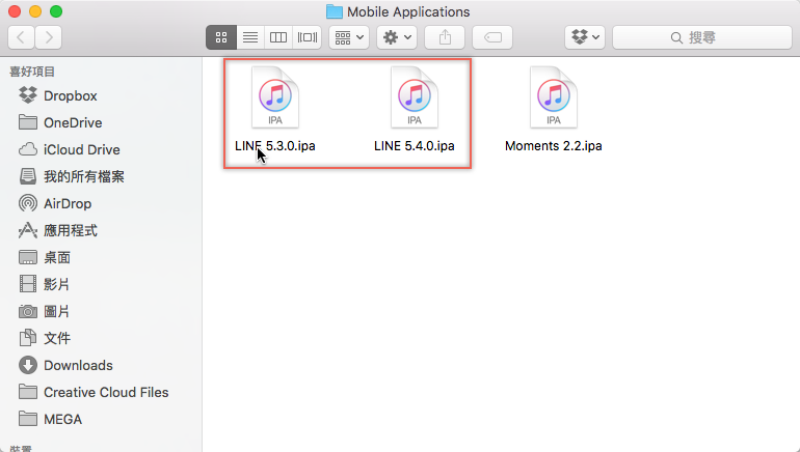The height and width of the screenshot is (452, 800).
Task: Switch to column view
Action: point(278,37)
